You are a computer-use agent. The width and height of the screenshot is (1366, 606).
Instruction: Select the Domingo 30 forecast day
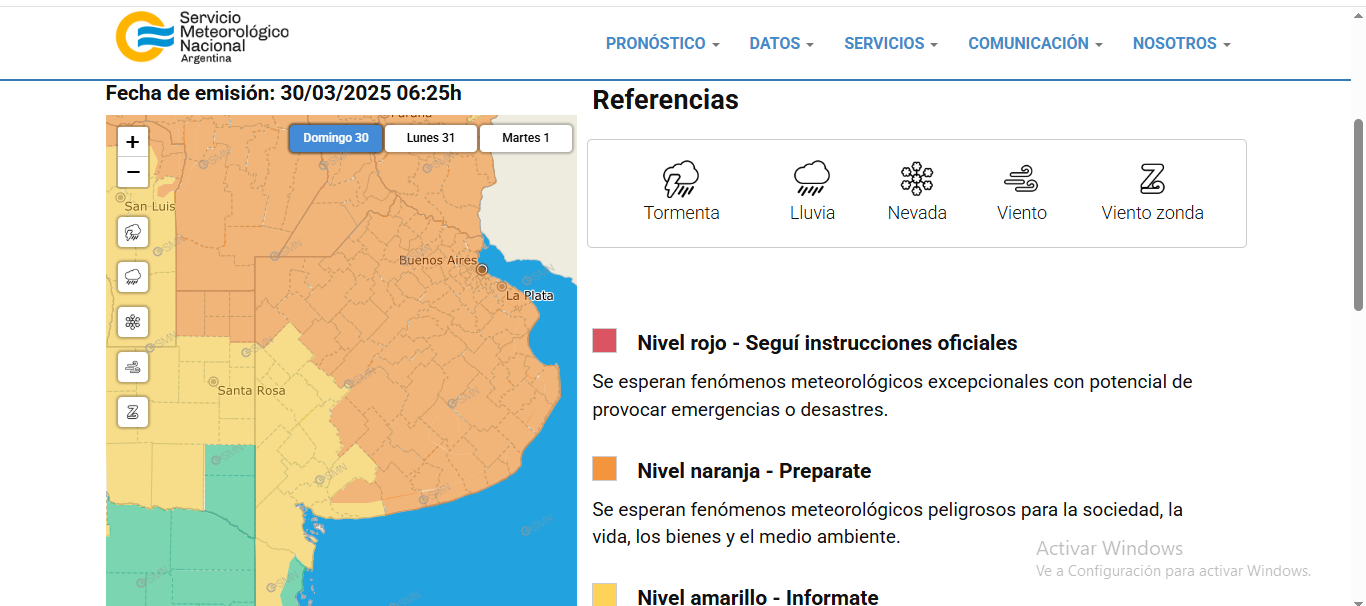(x=336, y=138)
